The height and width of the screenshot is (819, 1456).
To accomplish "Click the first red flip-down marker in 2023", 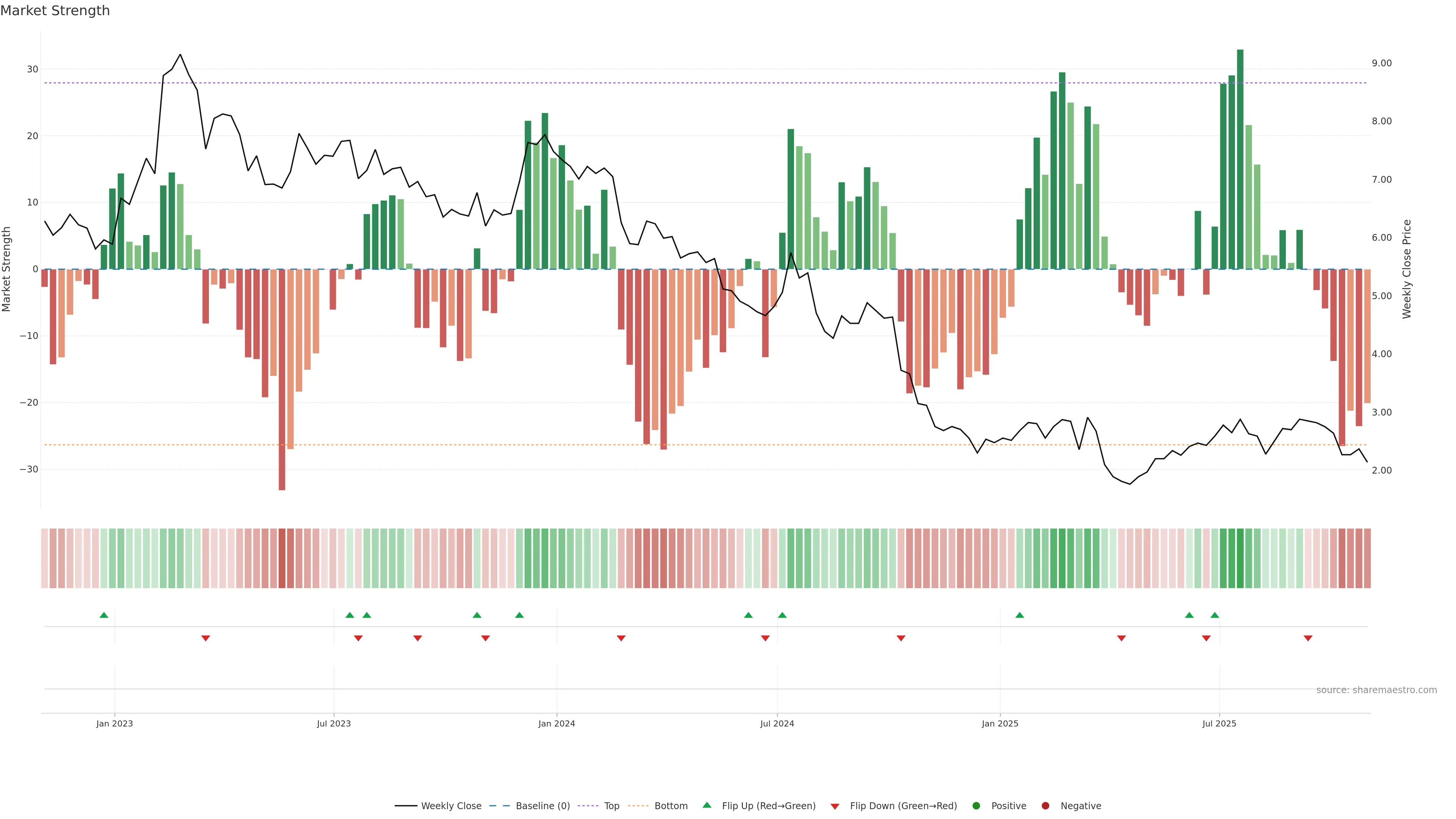I will [x=206, y=638].
